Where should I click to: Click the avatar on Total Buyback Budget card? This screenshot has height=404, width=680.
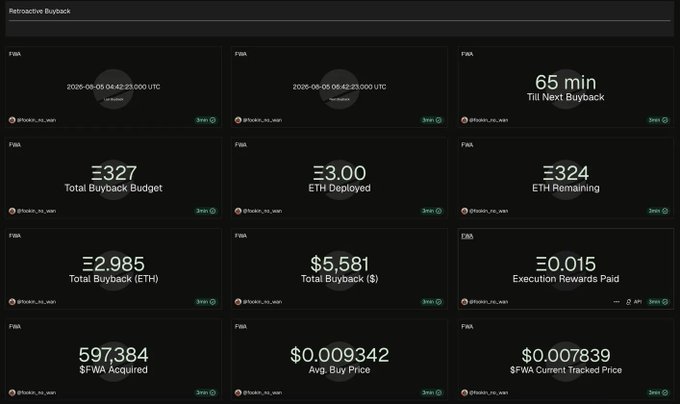click(x=12, y=211)
